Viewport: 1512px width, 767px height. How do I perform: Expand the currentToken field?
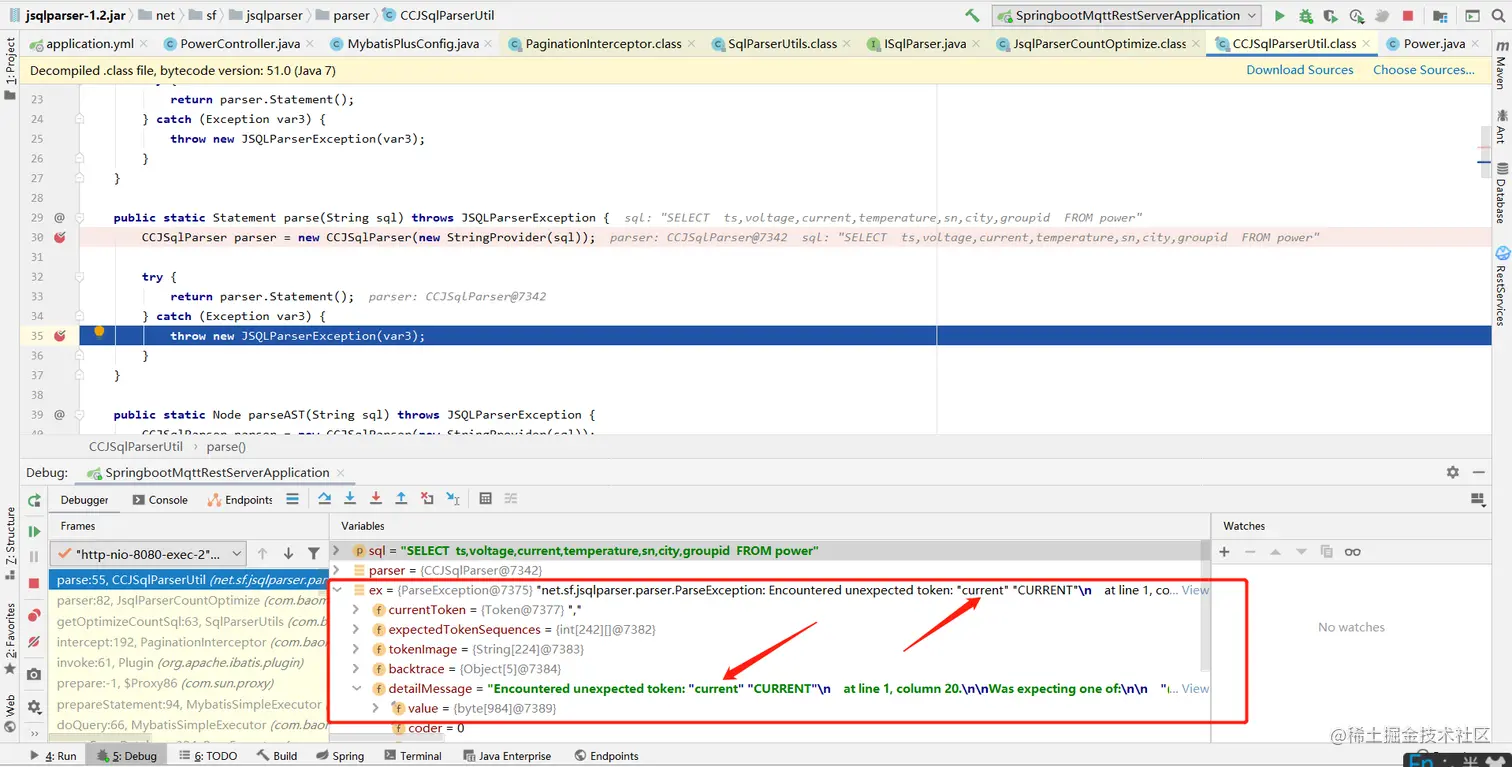point(356,610)
